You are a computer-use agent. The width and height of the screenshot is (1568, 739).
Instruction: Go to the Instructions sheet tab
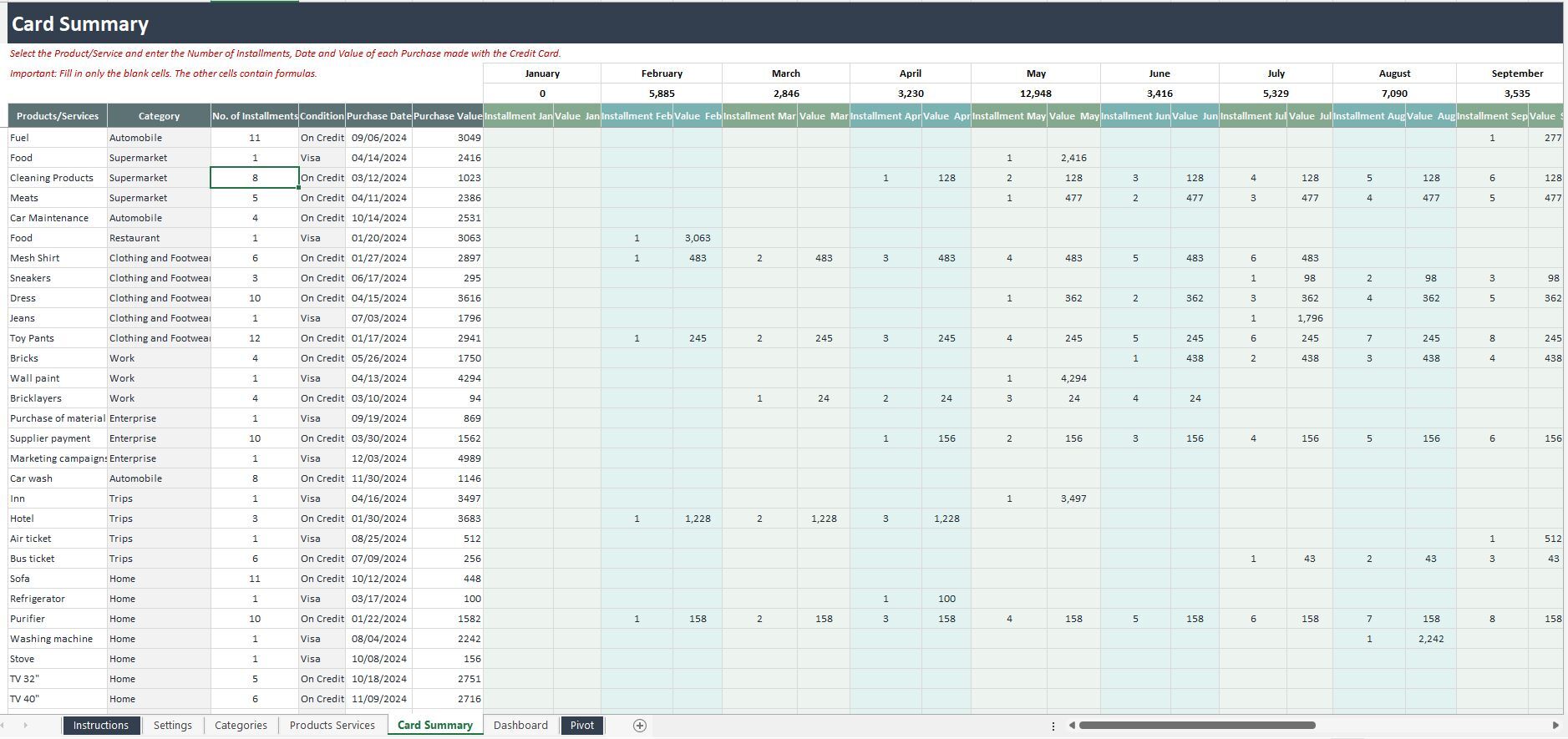tap(100, 726)
